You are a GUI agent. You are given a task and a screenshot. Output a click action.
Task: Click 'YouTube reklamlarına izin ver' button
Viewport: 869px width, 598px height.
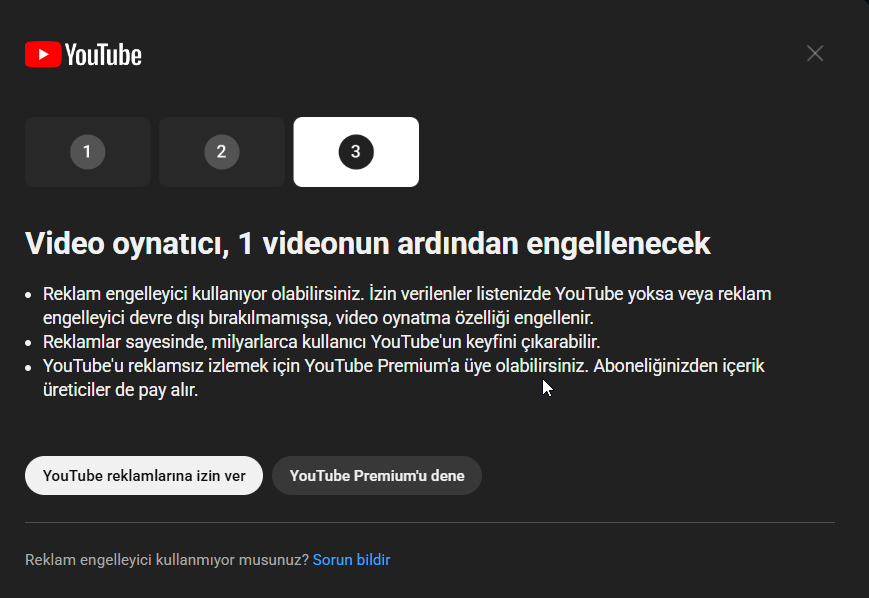click(x=144, y=476)
